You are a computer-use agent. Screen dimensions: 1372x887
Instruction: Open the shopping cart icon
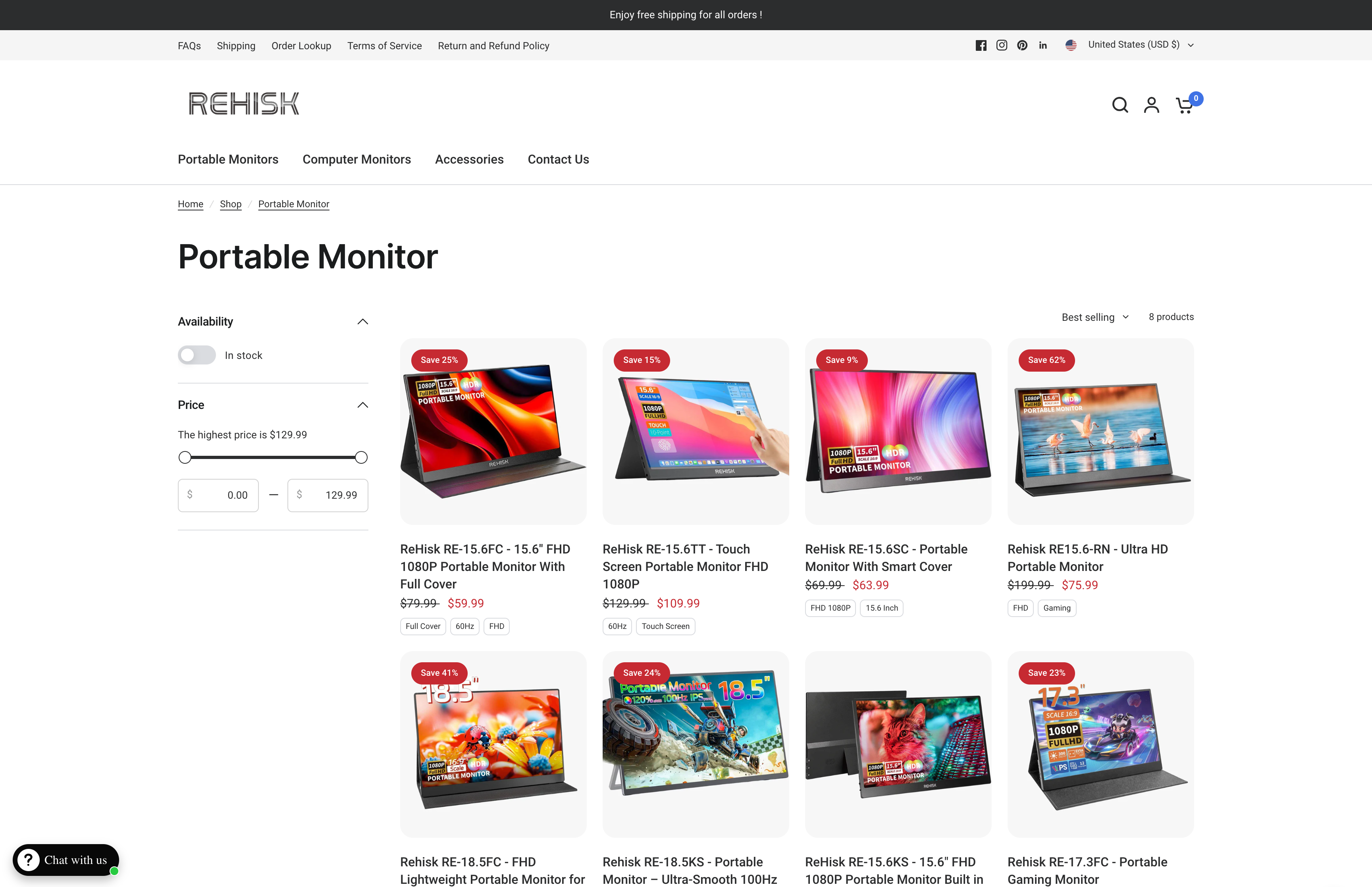(1184, 105)
